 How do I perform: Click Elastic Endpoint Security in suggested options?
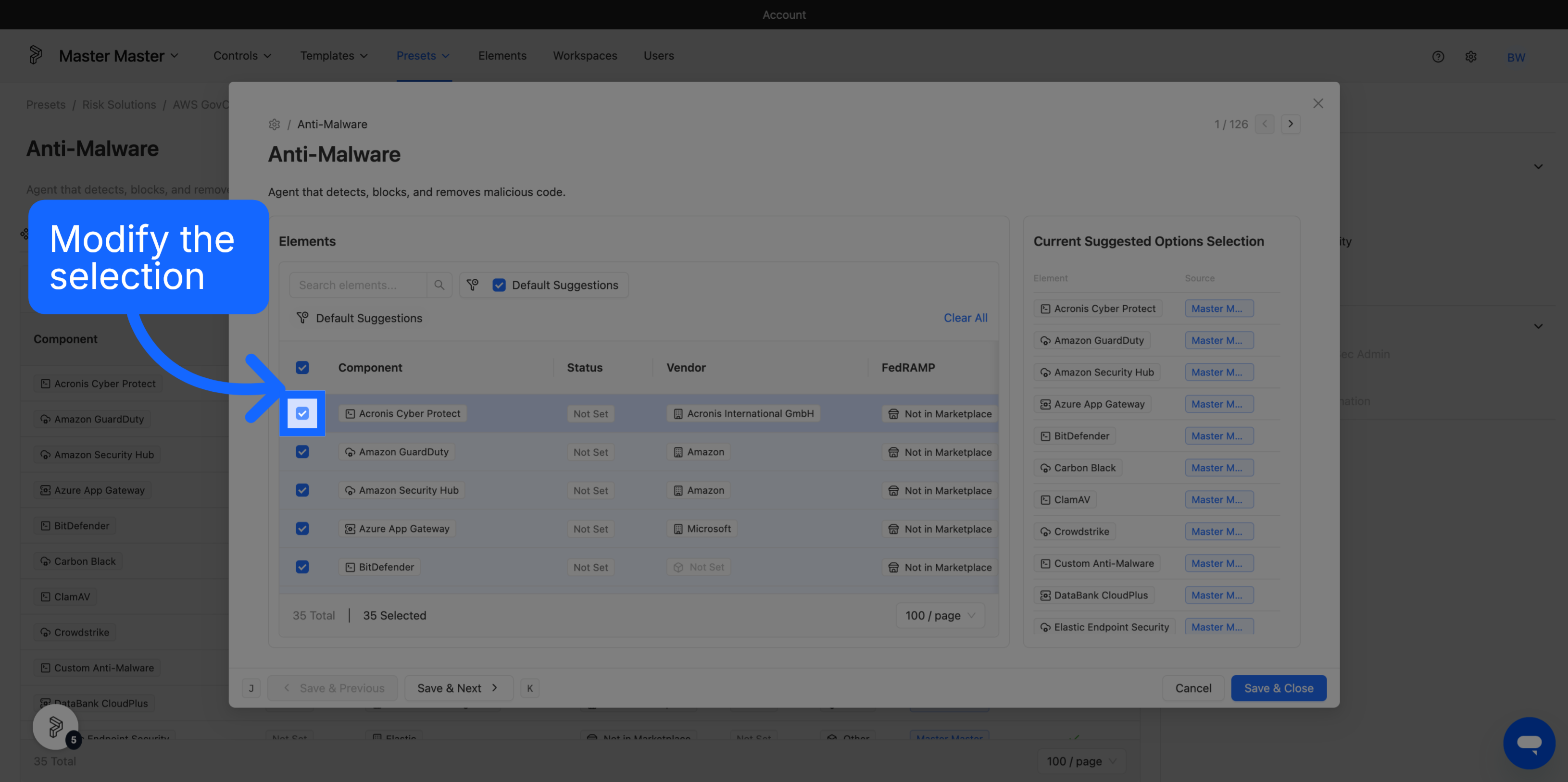[1104, 627]
